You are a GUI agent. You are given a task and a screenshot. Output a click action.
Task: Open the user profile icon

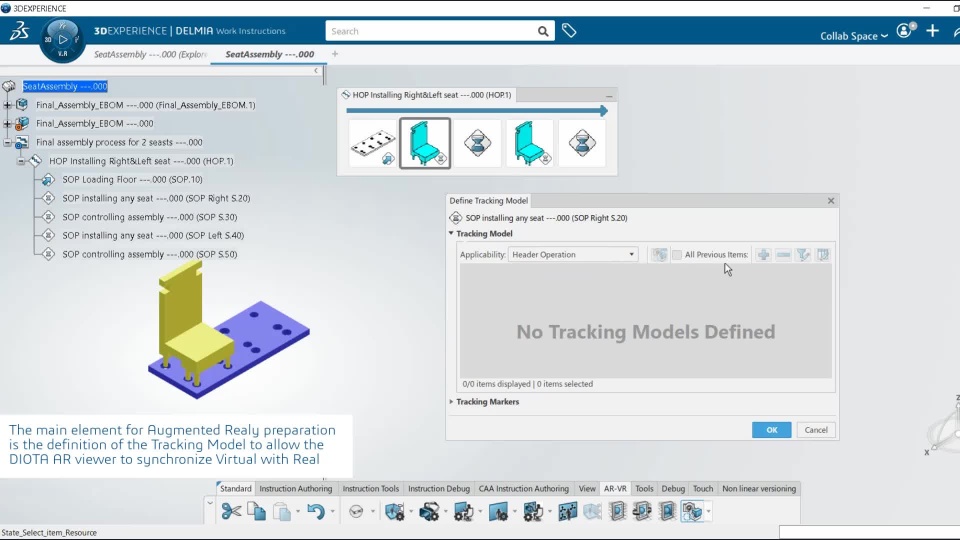tap(905, 31)
